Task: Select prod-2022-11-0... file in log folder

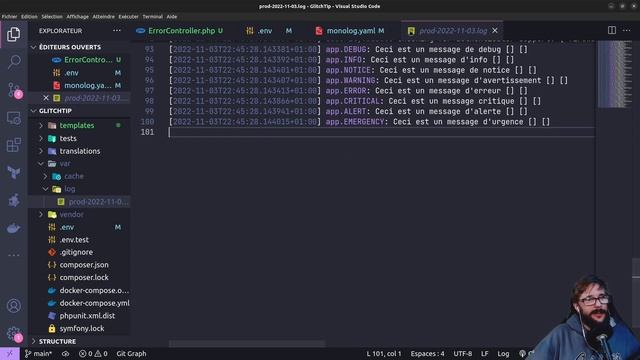Action: (79, 202)
